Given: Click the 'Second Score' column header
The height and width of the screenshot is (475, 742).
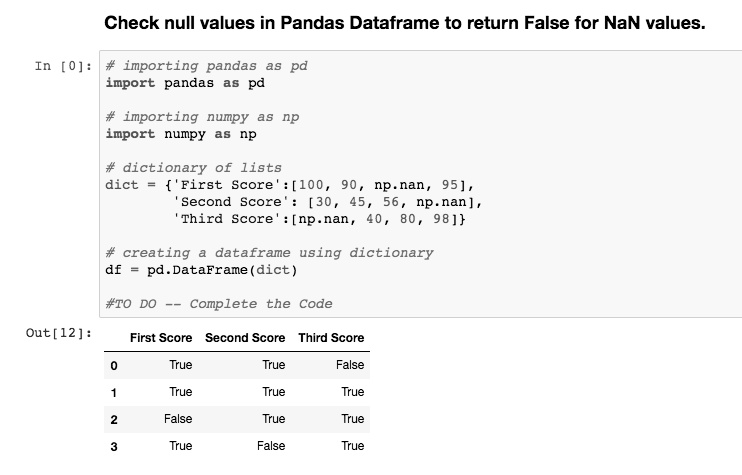Looking at the screenshot, I should [245, 338].
